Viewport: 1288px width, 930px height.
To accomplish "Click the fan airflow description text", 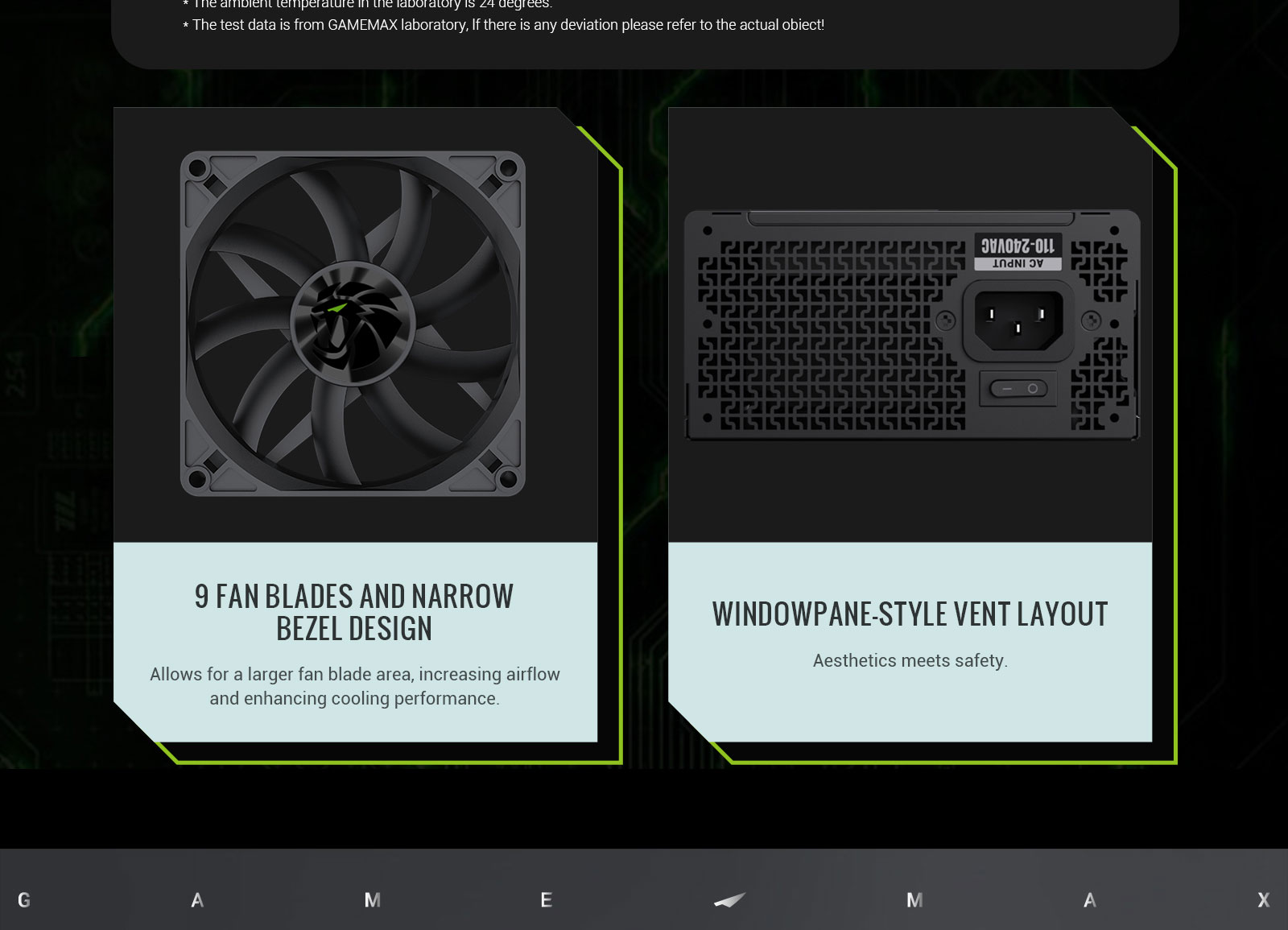I will pos(354,686).
